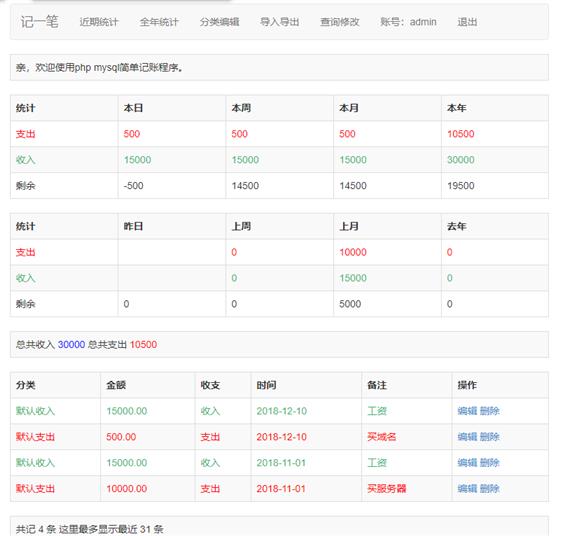The width and height of the screenshot is (569, 536).
Task: Open the 近期统计 menu item
Action: pos(99,22)
